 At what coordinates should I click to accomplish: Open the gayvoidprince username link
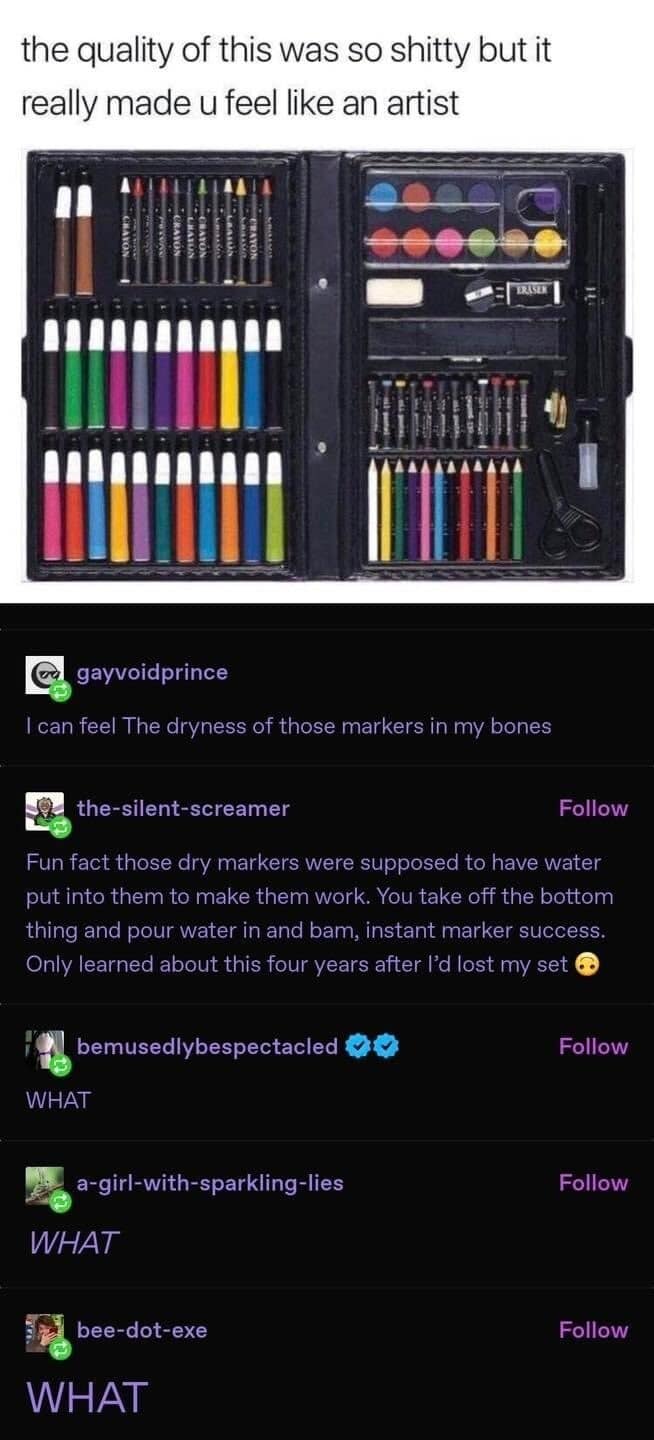tap(152, 672)
